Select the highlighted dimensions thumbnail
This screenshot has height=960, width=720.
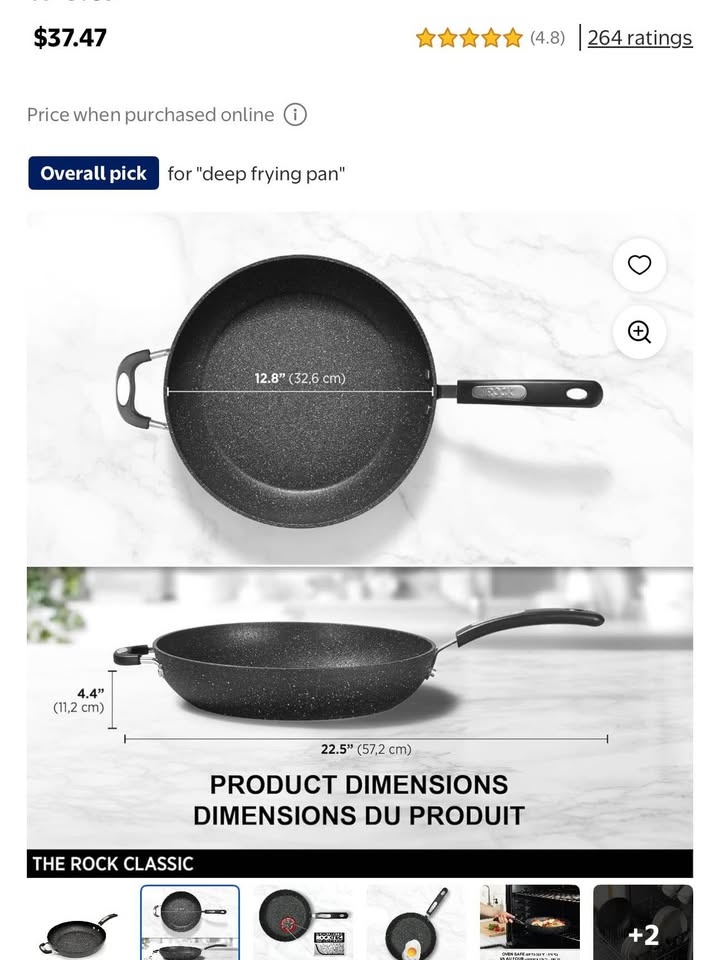(190, 923)
